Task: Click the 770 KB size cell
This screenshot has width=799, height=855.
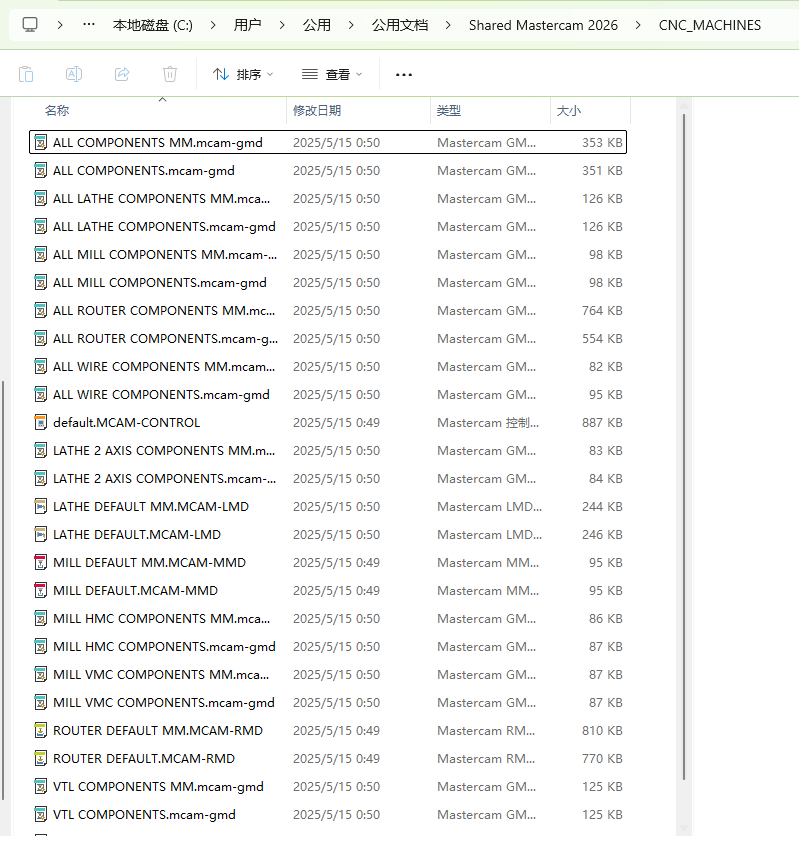Action: click(602, 758)
